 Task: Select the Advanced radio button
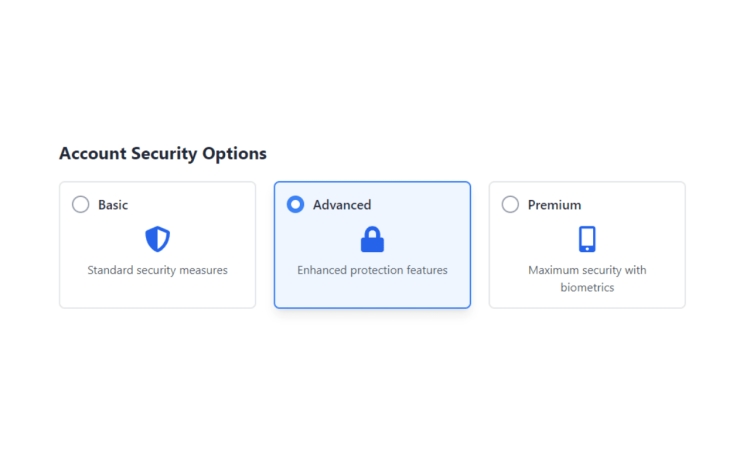295,204
